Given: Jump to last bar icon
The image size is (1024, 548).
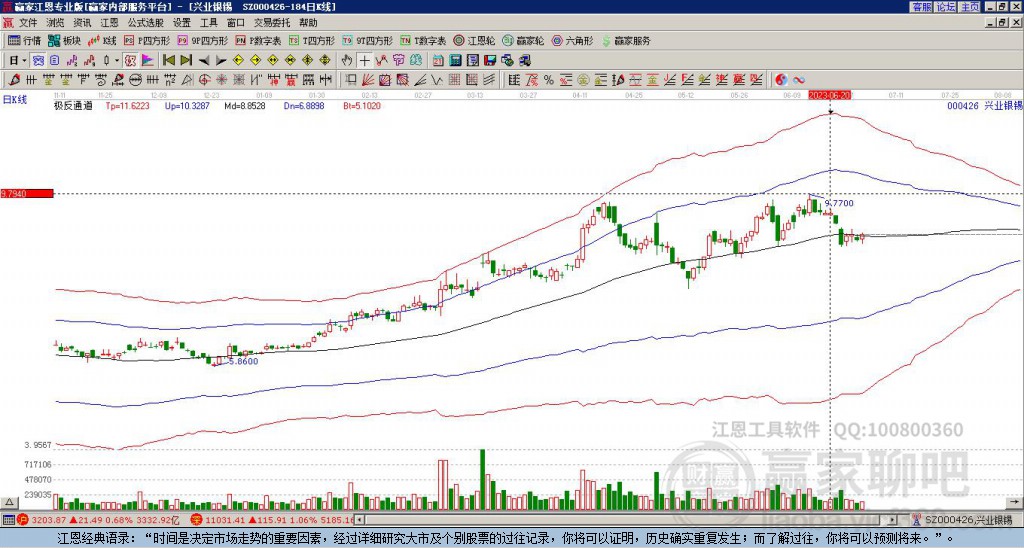Looking at the screenshot, I should point(186,61).
